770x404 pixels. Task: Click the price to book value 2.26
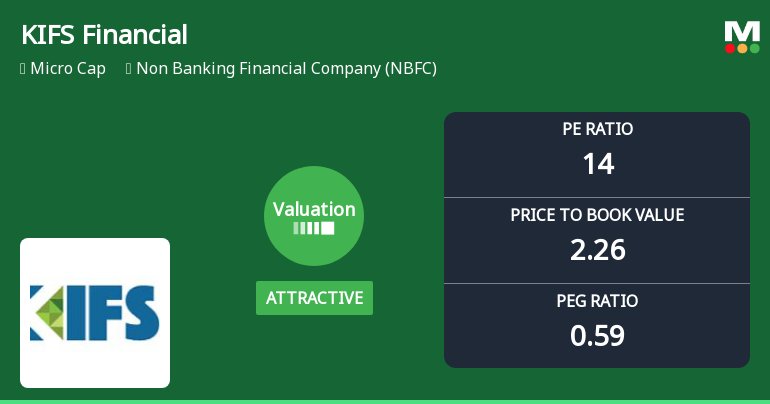pos(597,249)
